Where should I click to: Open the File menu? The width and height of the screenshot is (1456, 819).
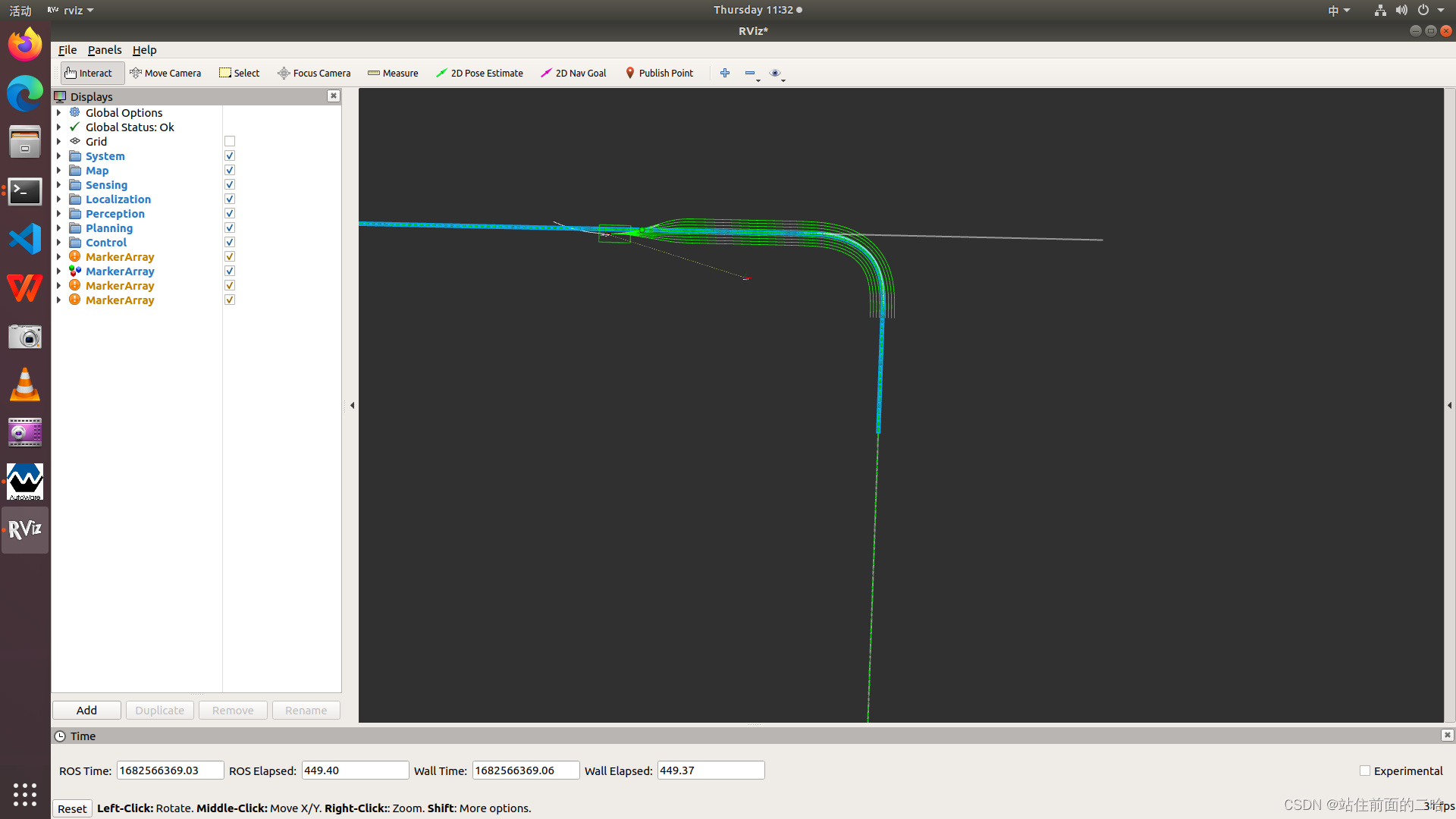(x=67, y=50)
